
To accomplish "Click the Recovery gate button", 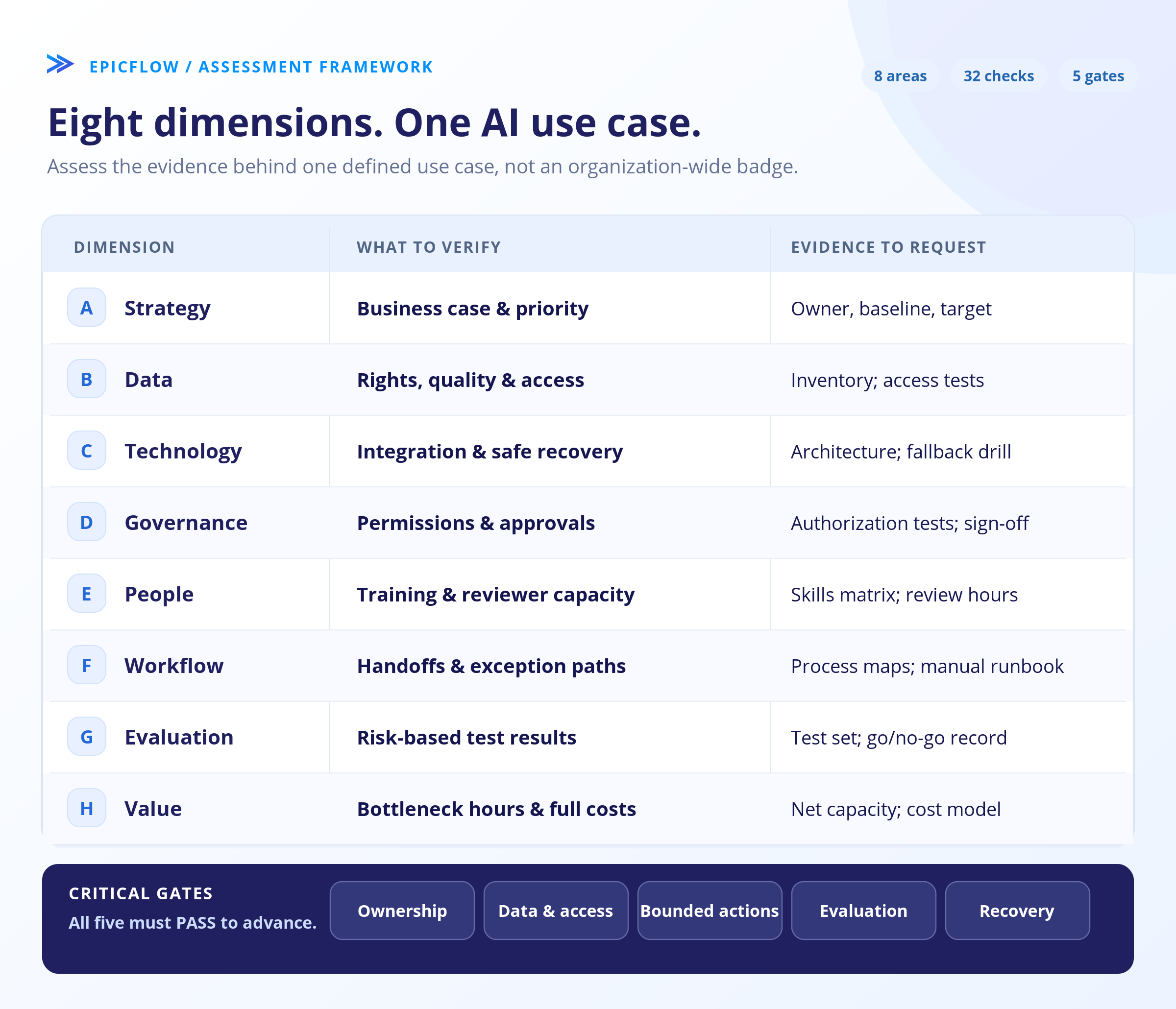I will pos(1017,910).
